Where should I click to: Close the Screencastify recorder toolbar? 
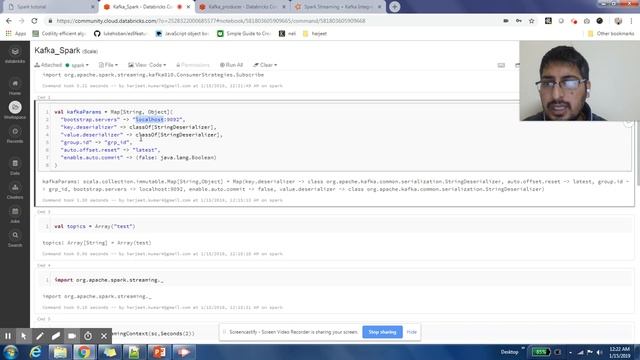point(104,336)
